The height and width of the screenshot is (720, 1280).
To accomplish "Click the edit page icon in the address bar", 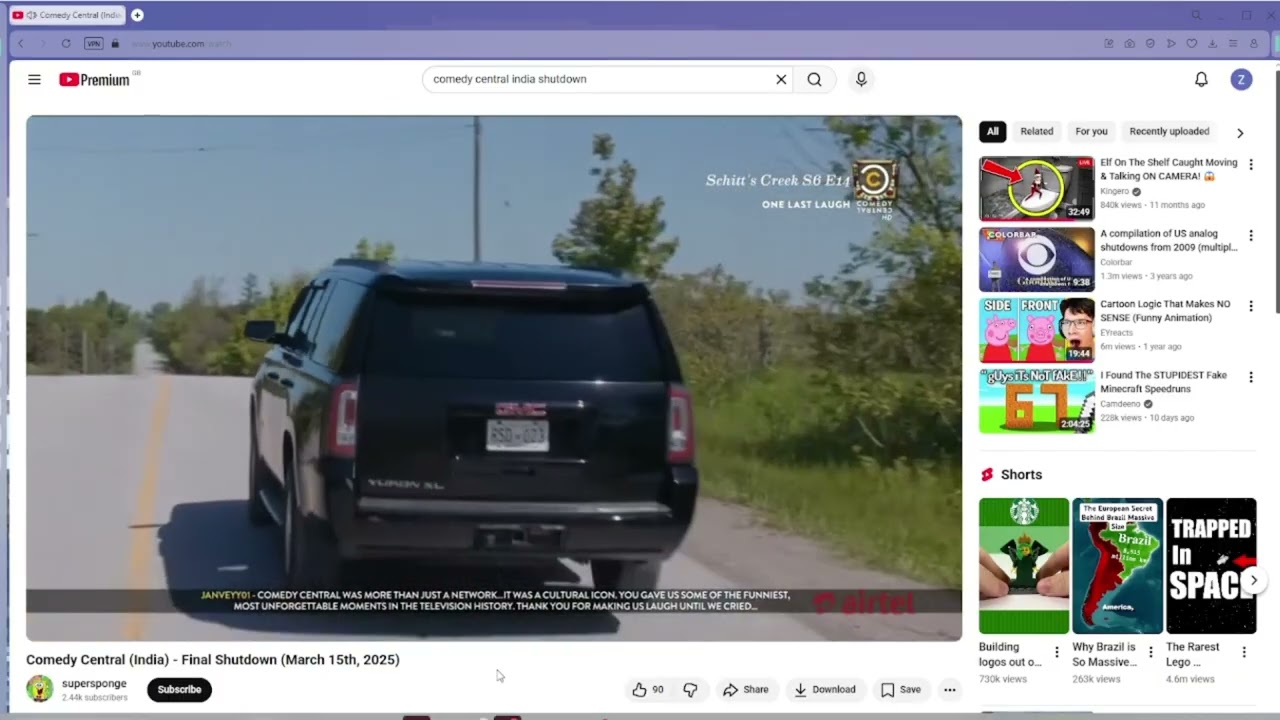I will pos(1109,43).
